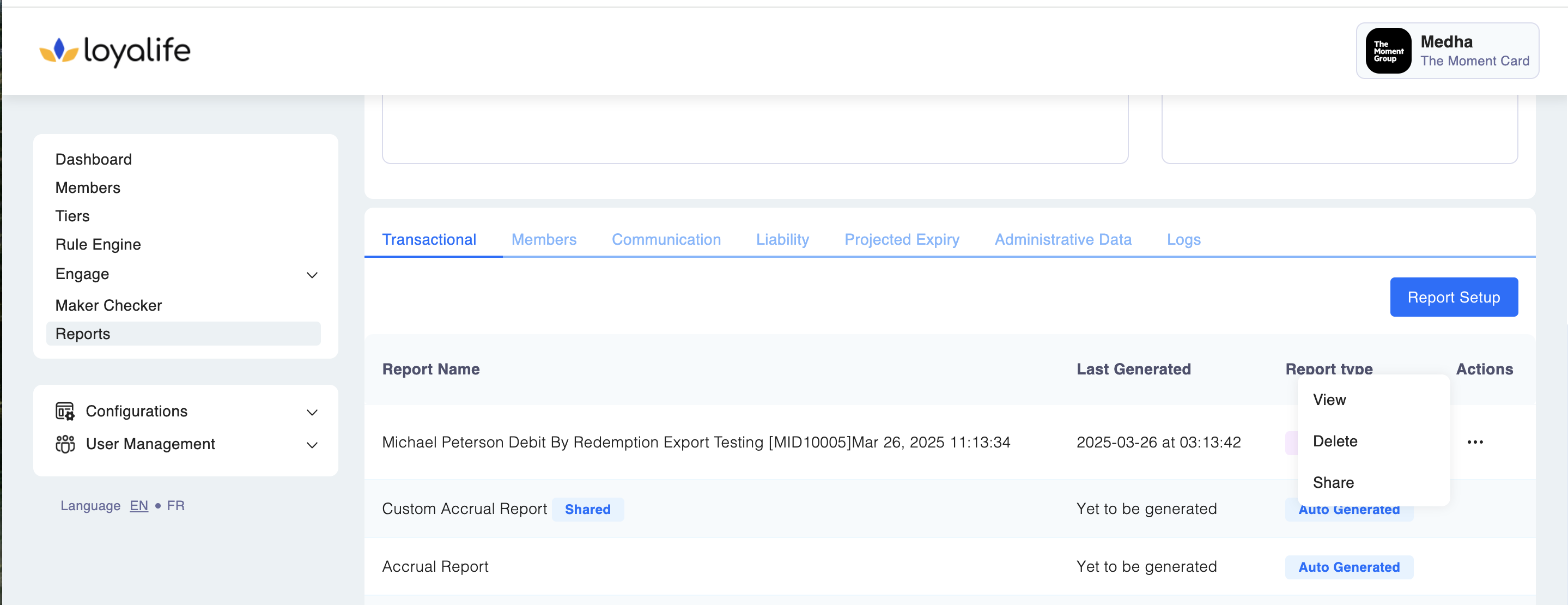Go to Rule Engine page

98,244
